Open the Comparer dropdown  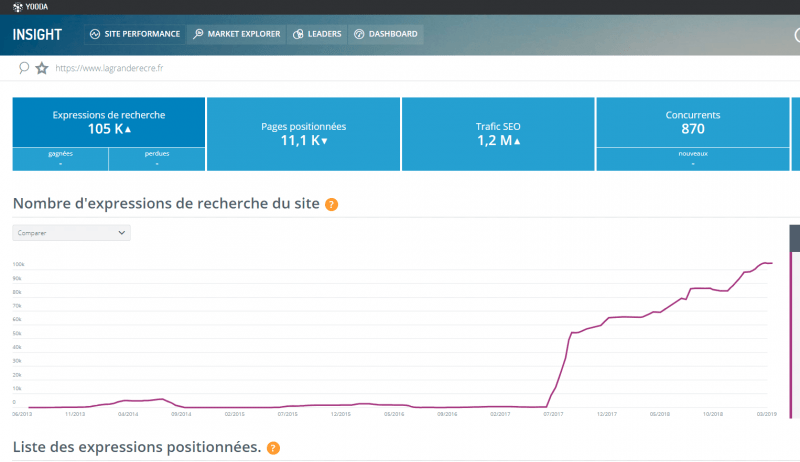71,232
